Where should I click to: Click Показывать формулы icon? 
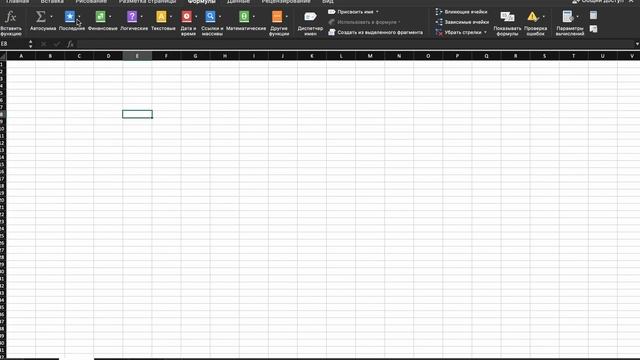click(x=507, y=17)
